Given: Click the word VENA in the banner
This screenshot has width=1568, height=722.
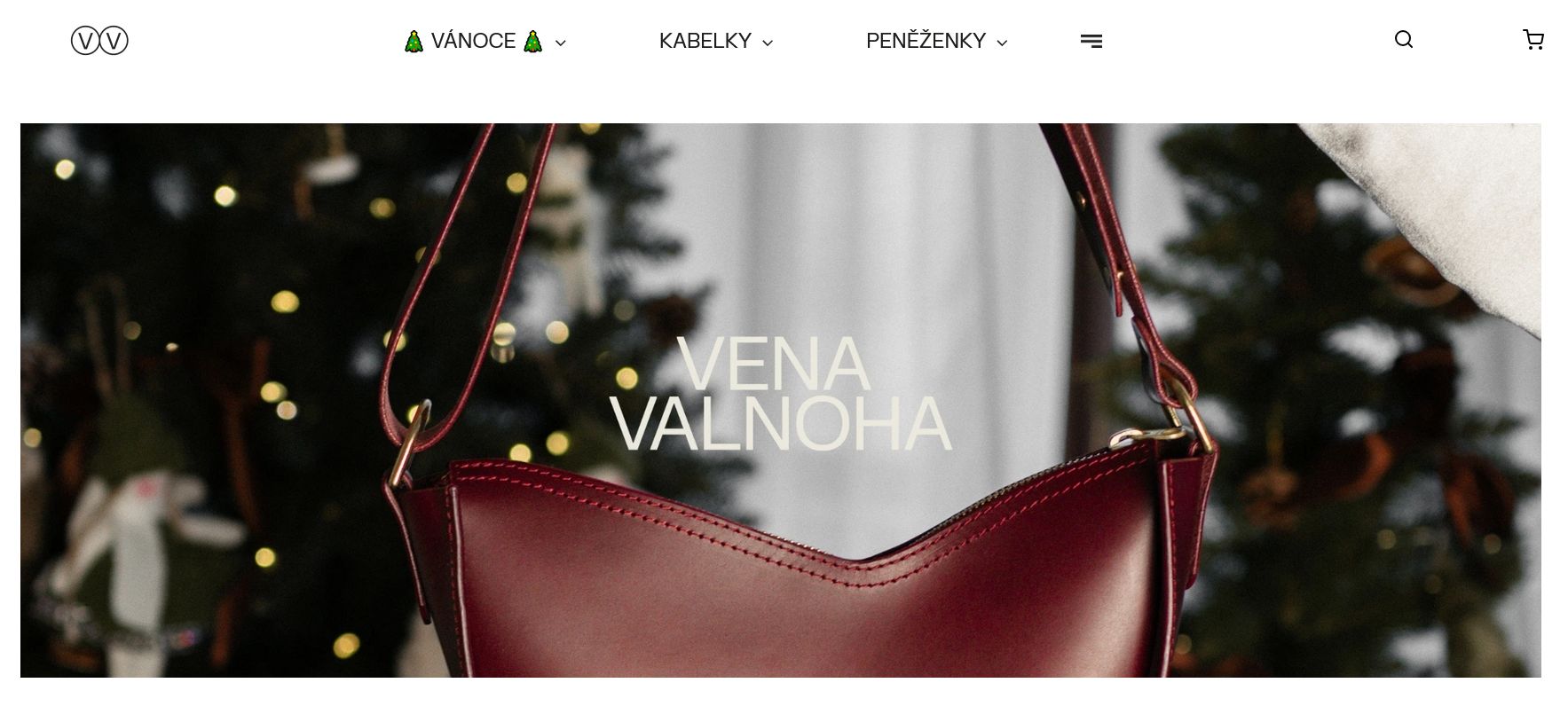Looking at the screenshot, I should [773, 365].
